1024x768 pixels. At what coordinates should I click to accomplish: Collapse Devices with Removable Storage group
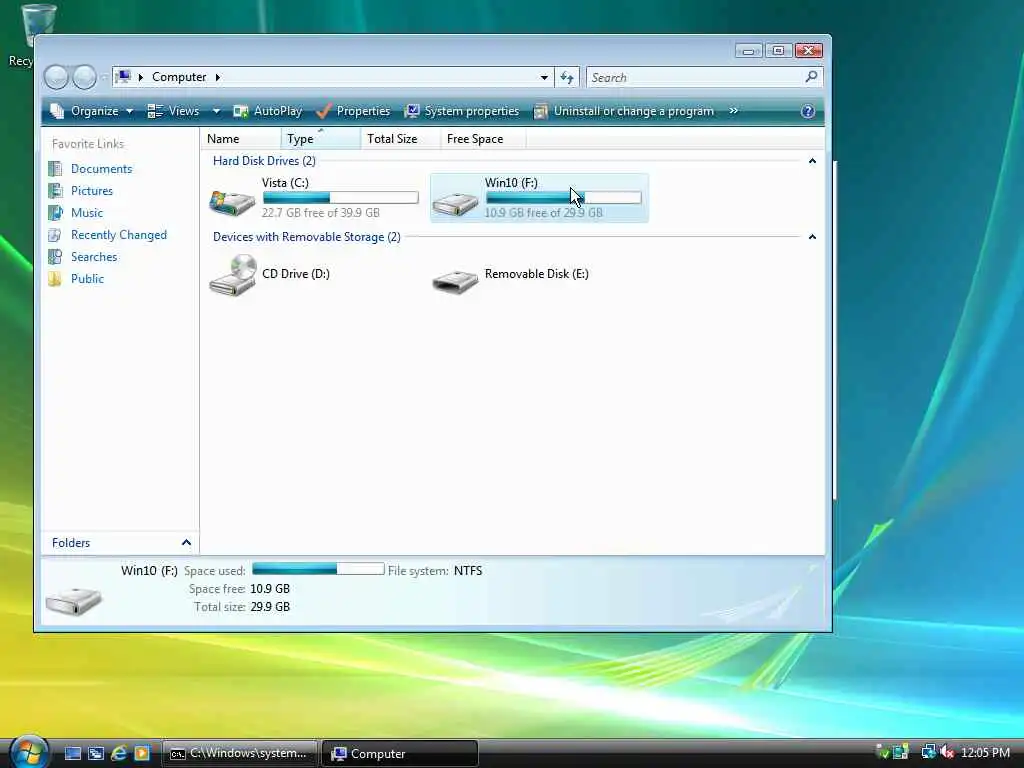tap(812, 237)
